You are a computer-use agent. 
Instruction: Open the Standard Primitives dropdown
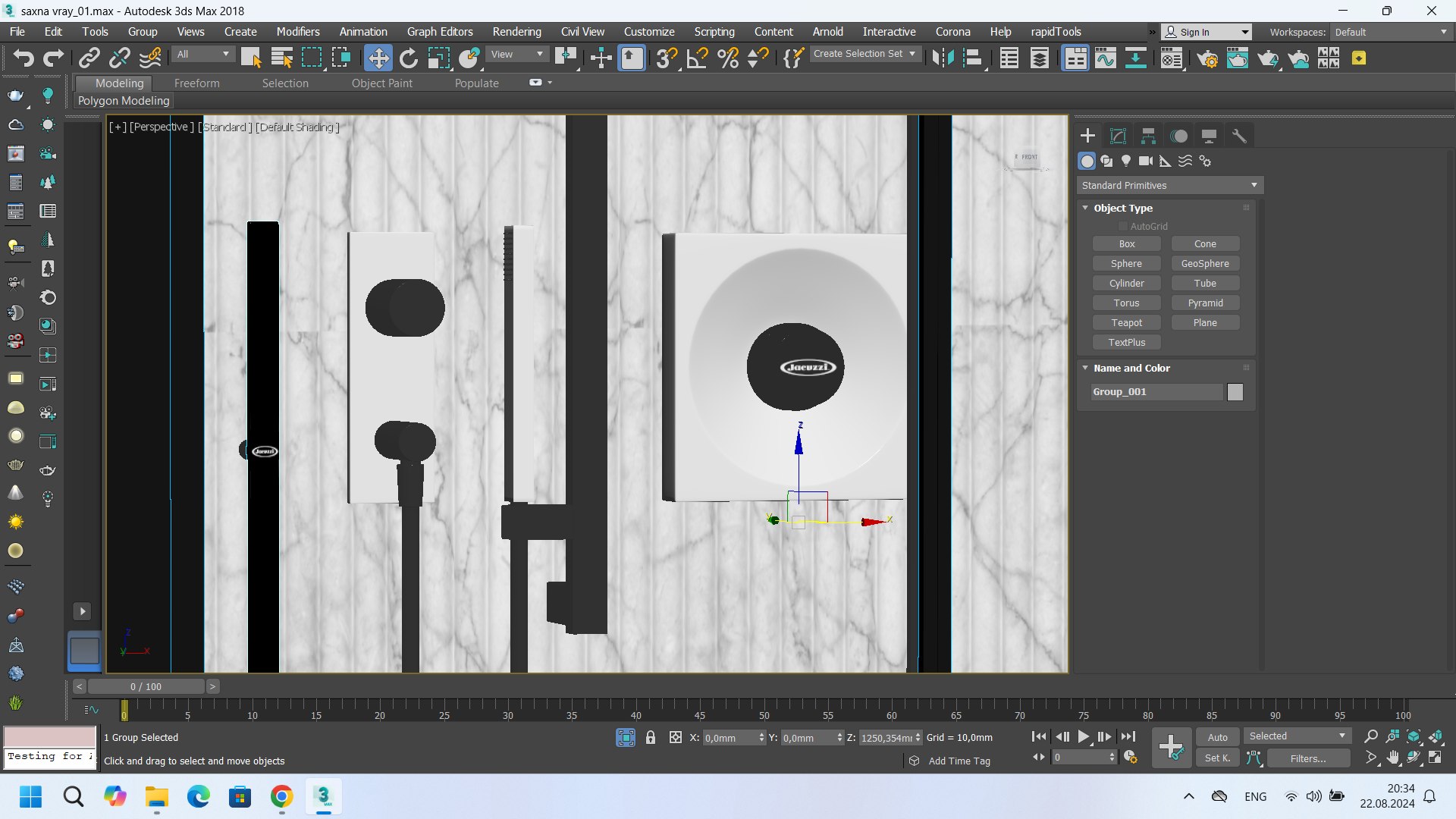pos(1169,185)
